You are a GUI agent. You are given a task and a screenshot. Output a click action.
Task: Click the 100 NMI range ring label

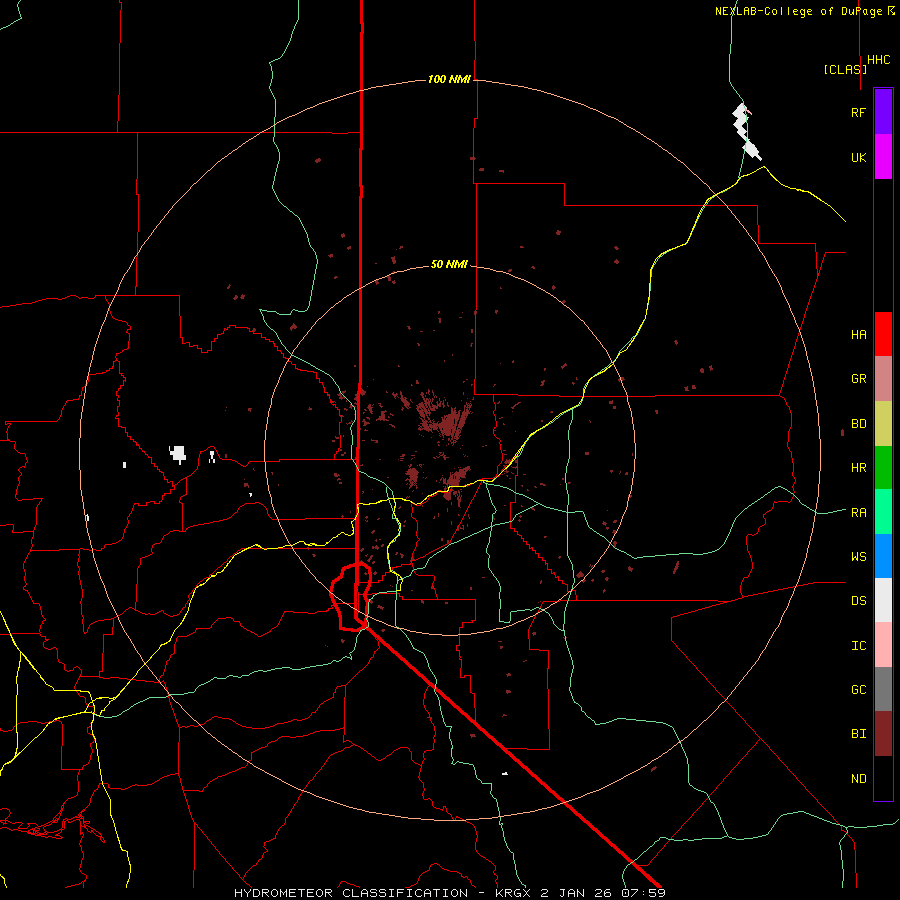pos(449,79)
